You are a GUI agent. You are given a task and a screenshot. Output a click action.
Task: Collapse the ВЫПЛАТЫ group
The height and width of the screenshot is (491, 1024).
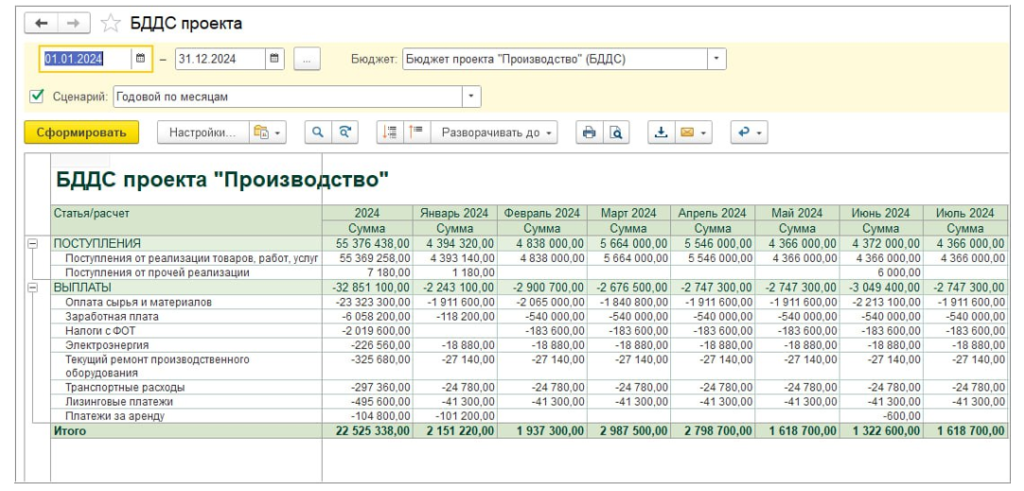tap(32, 286)
